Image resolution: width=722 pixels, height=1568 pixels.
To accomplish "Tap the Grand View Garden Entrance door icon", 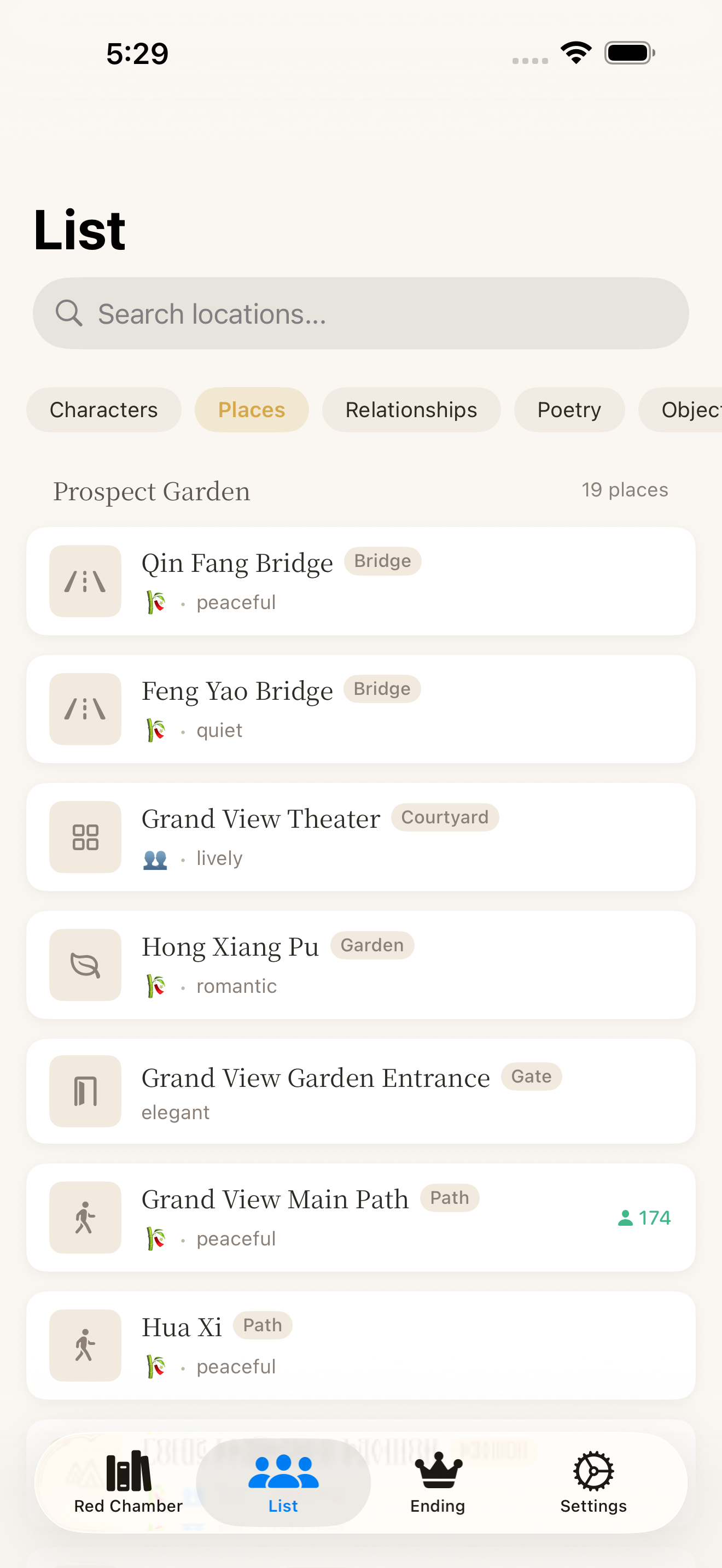I will click(x=85, y=1091).
